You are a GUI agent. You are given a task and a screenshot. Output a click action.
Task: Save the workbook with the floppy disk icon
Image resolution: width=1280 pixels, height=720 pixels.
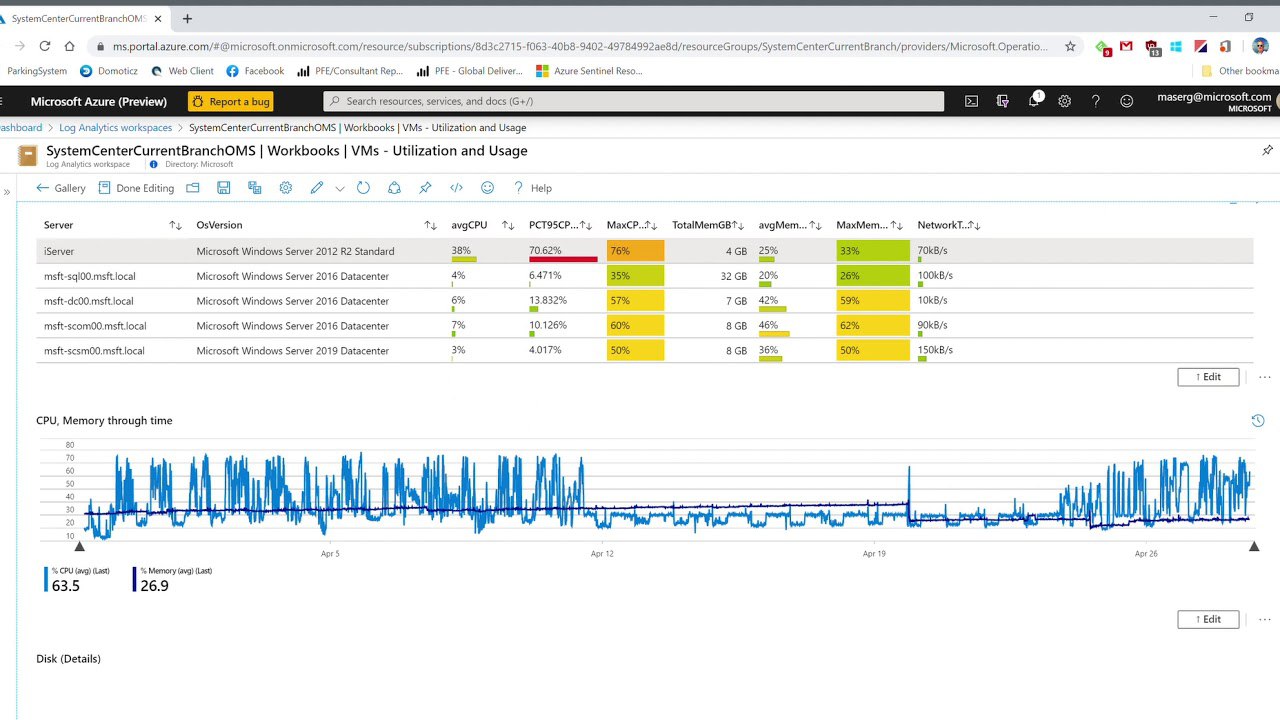click(x=223, y=188)
